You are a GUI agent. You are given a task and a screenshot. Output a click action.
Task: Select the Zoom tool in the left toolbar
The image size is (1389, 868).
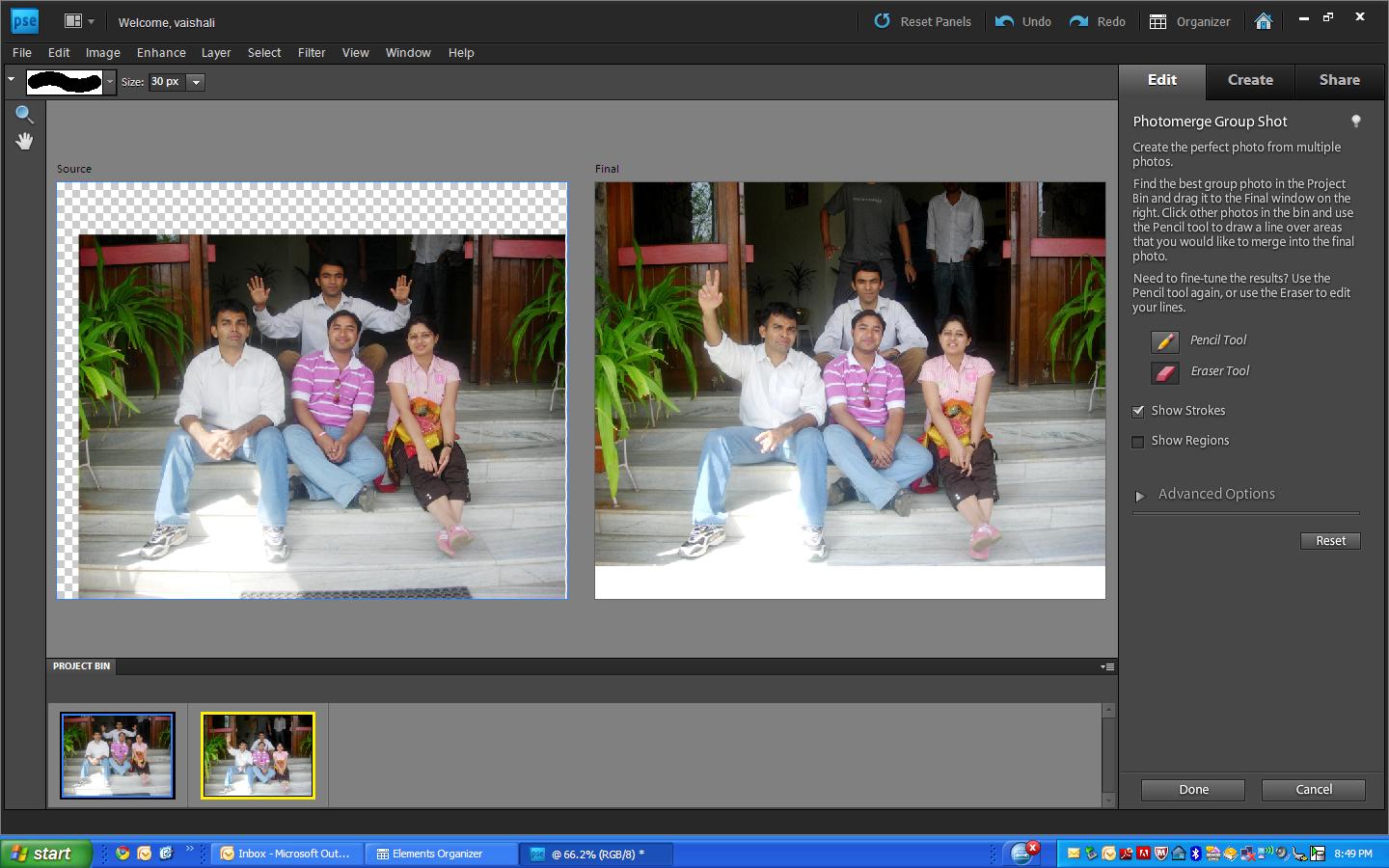click(24, 114)
